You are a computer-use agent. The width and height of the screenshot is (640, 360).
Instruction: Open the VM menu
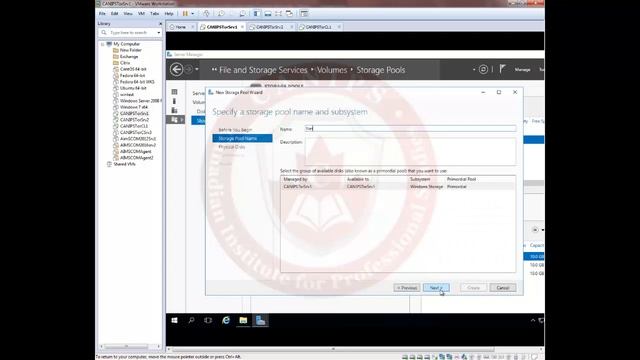[141, 13]
